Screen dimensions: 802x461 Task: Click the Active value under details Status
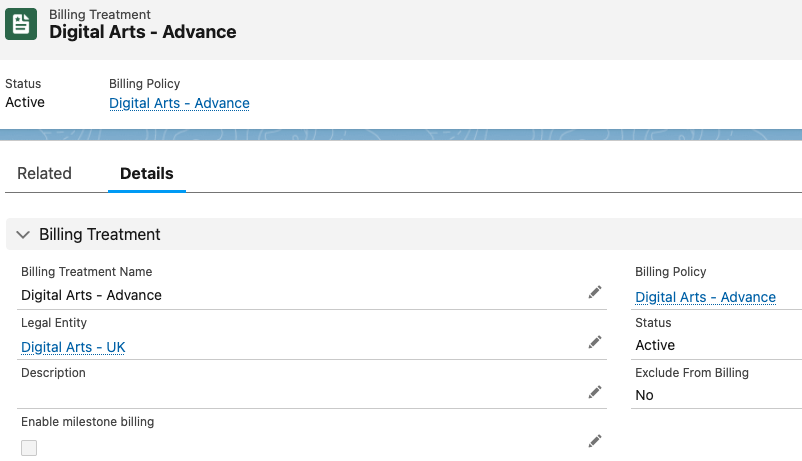point(655,345)
